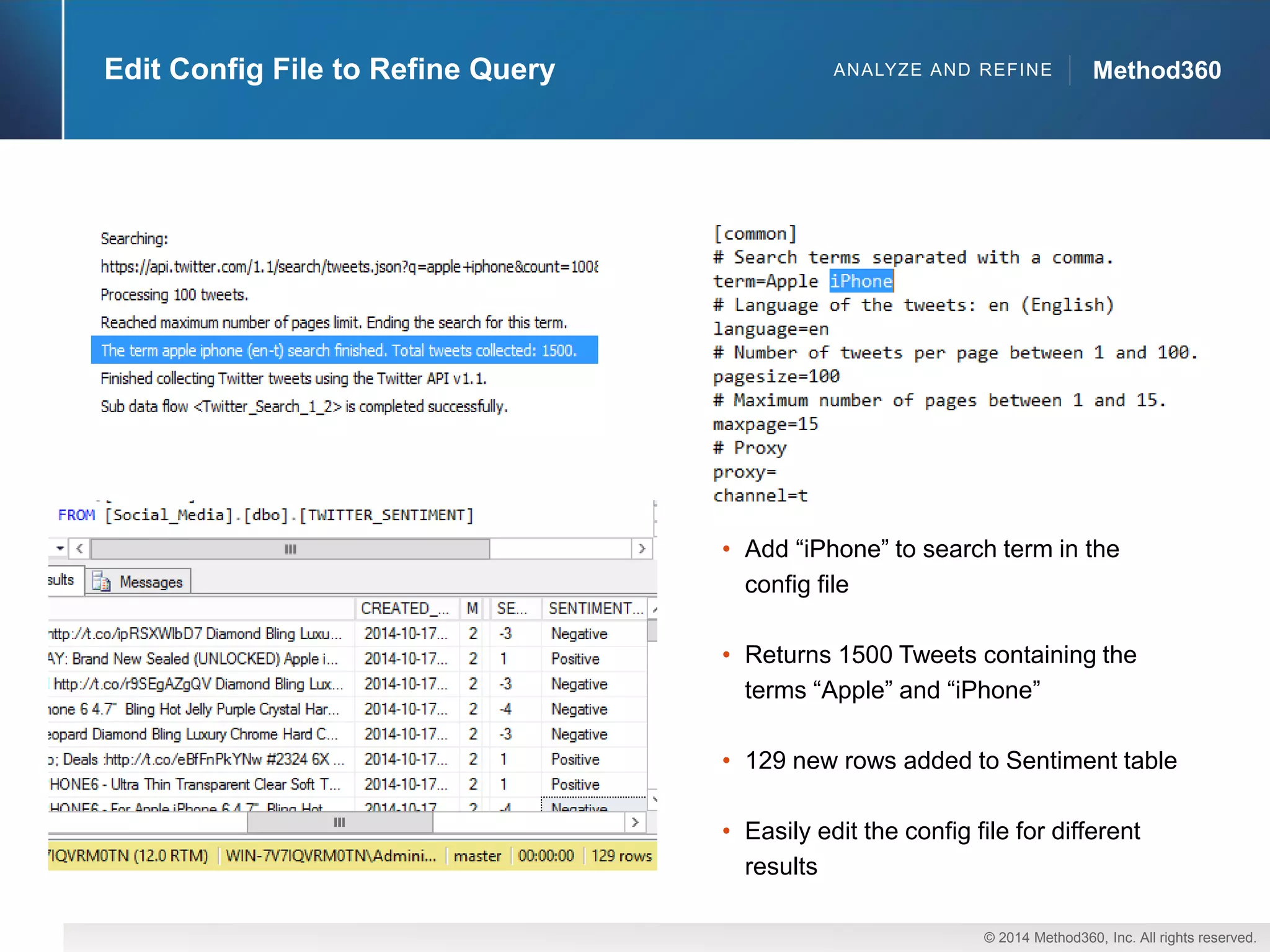The image size is (1270, 952).
Task: Select the CREATED_ column header
Action: [x=406, y=609]
